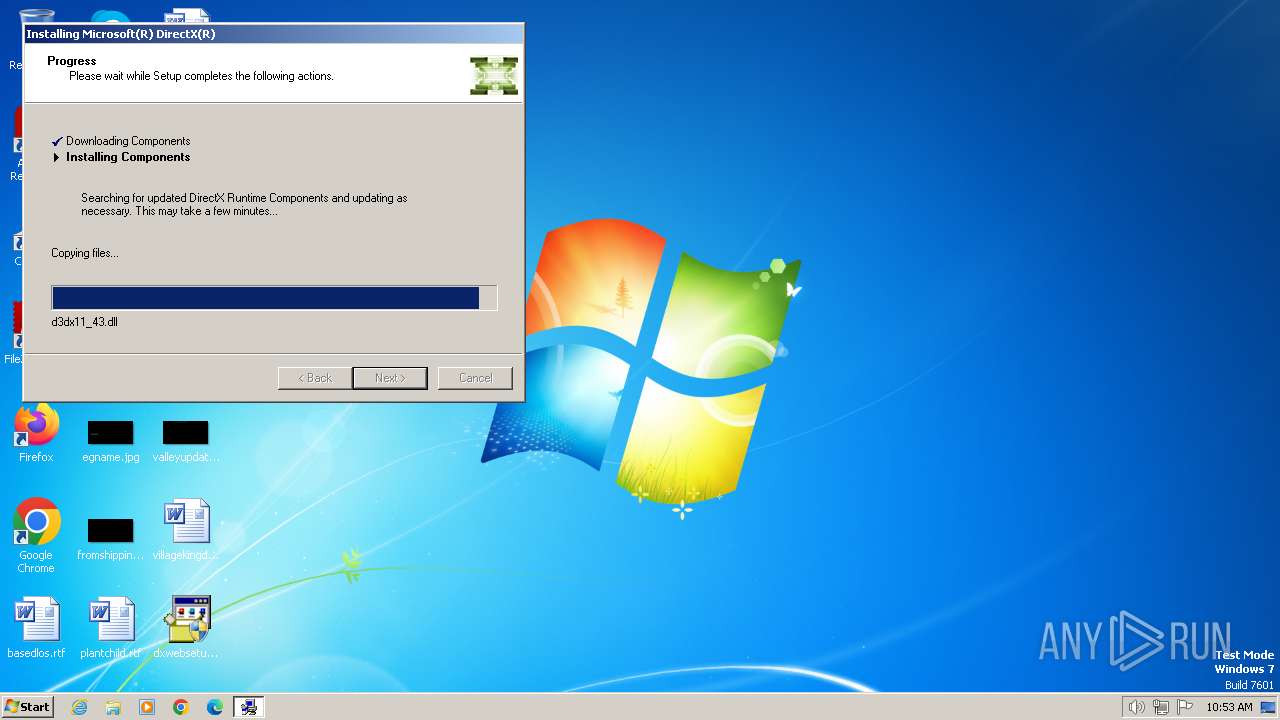Click the Downloading Components step text

click(x=128, y=141)
